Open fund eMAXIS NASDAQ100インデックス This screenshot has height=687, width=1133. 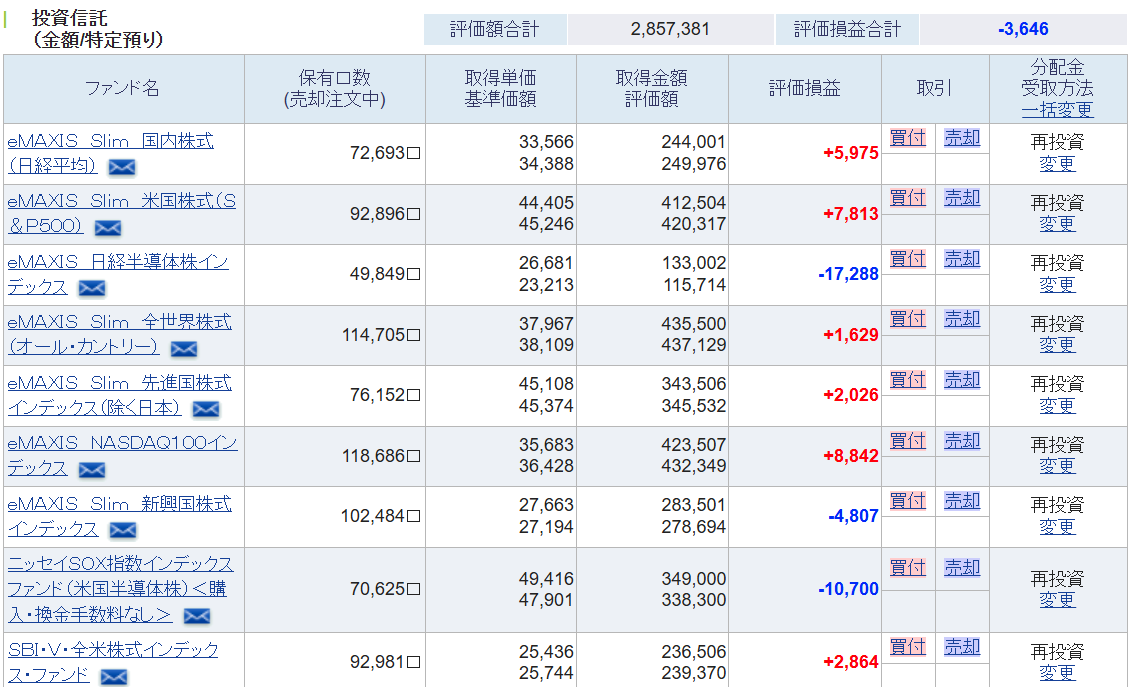tap(122, 455)
